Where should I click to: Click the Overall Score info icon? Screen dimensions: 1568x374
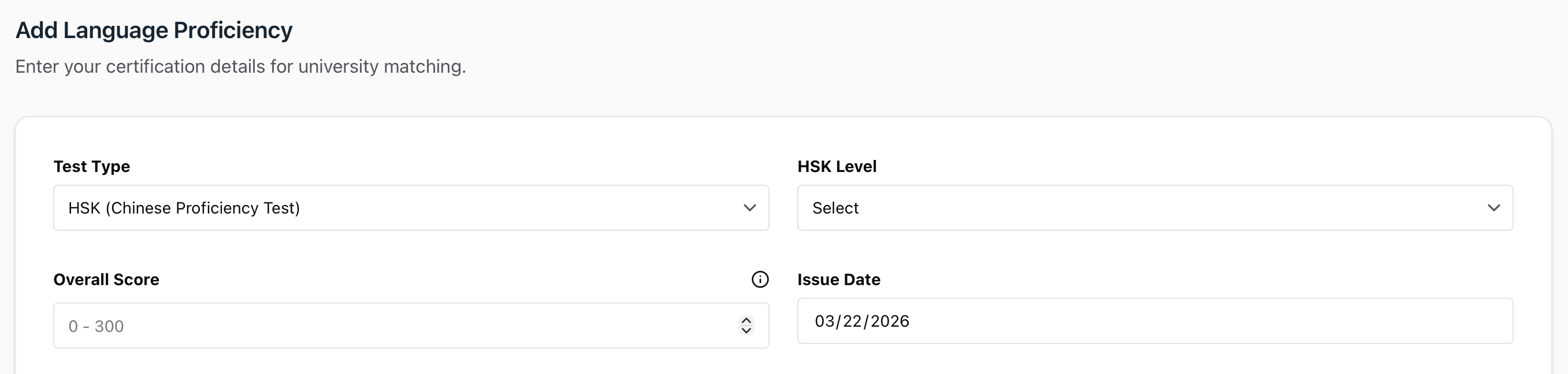[x=760, y=279]
